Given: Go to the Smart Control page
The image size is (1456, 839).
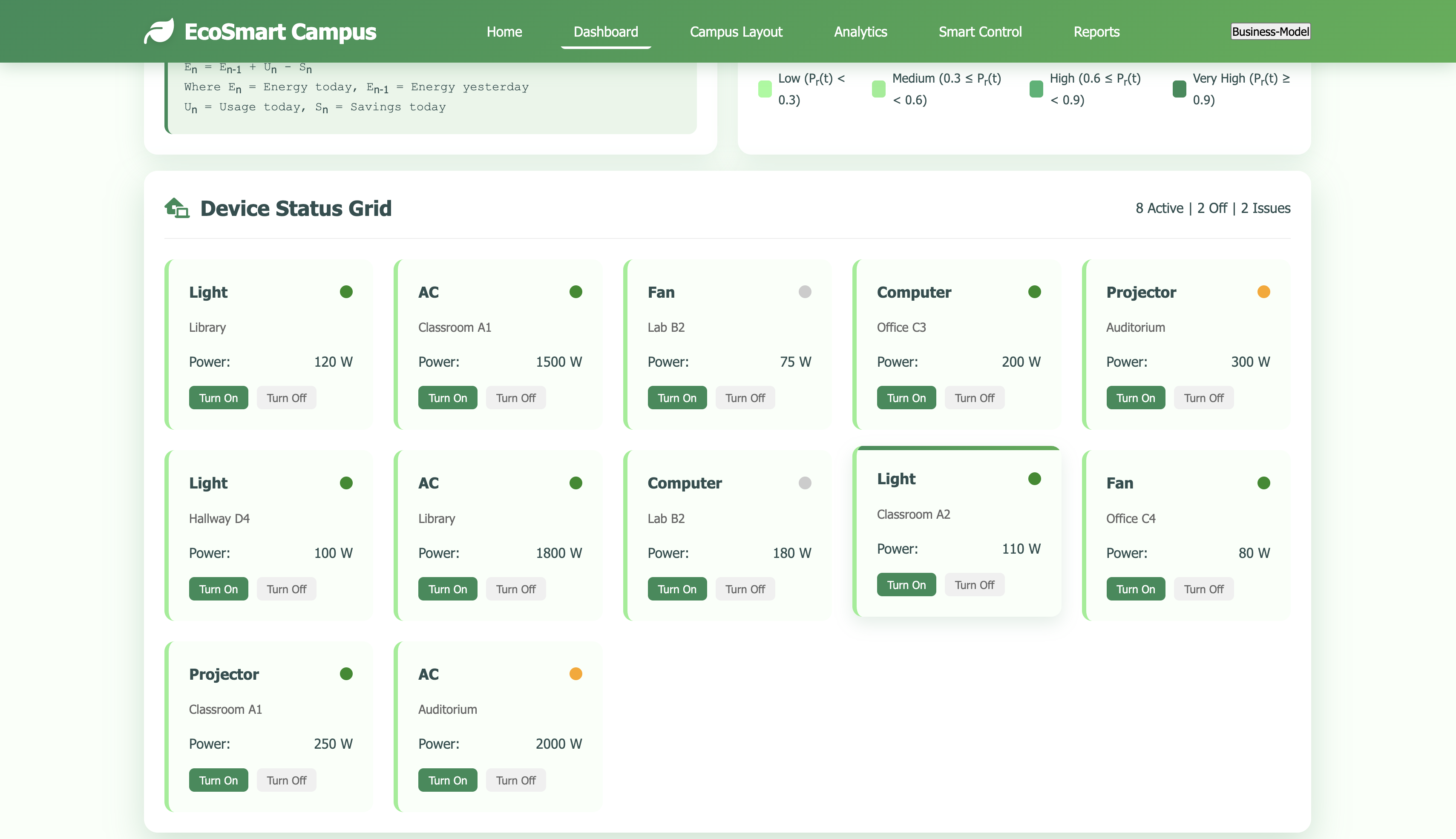Looking at the screenshot, I should pyautogui.click(x=979, y=32).
